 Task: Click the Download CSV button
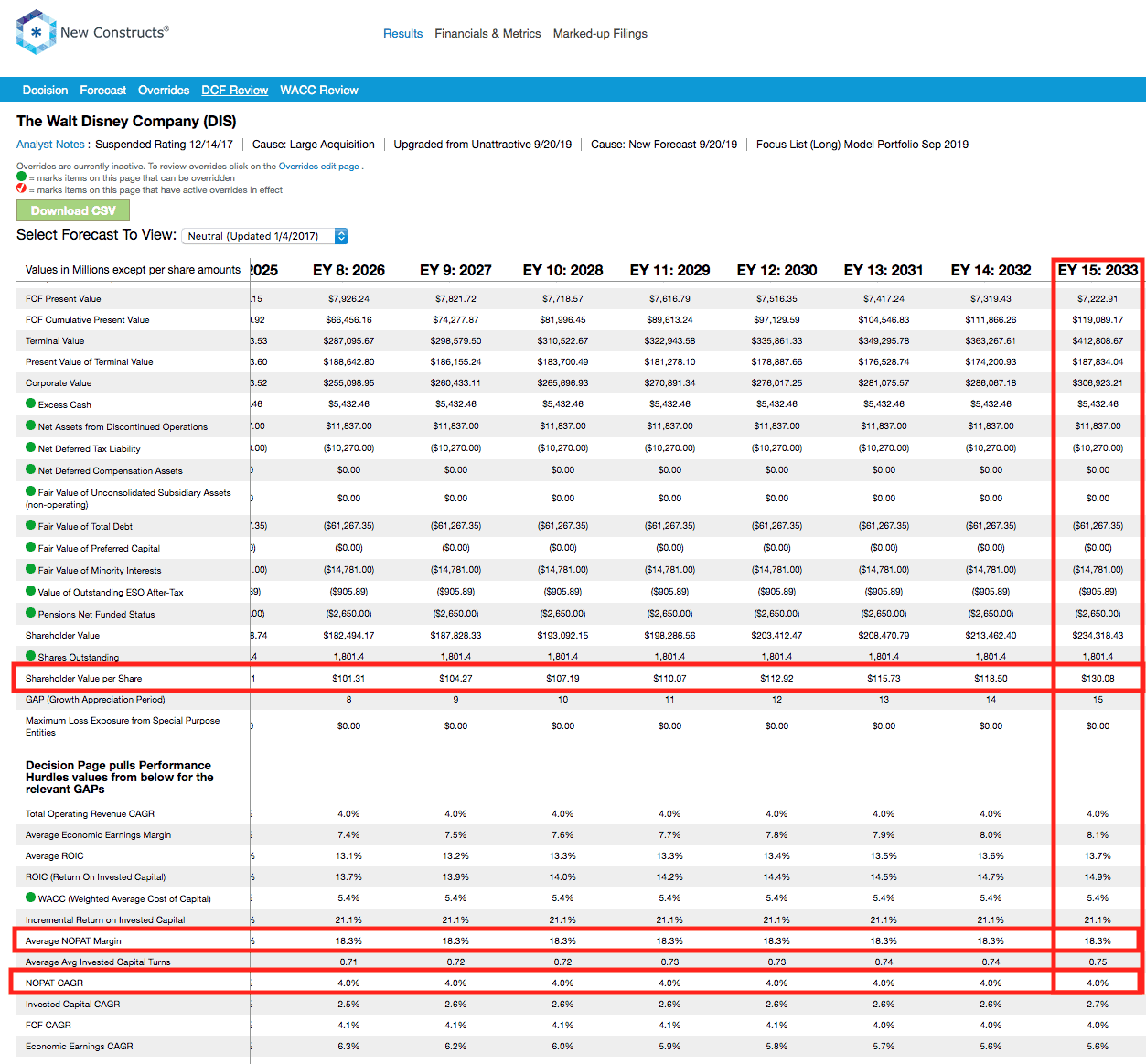tap(73, 210)
